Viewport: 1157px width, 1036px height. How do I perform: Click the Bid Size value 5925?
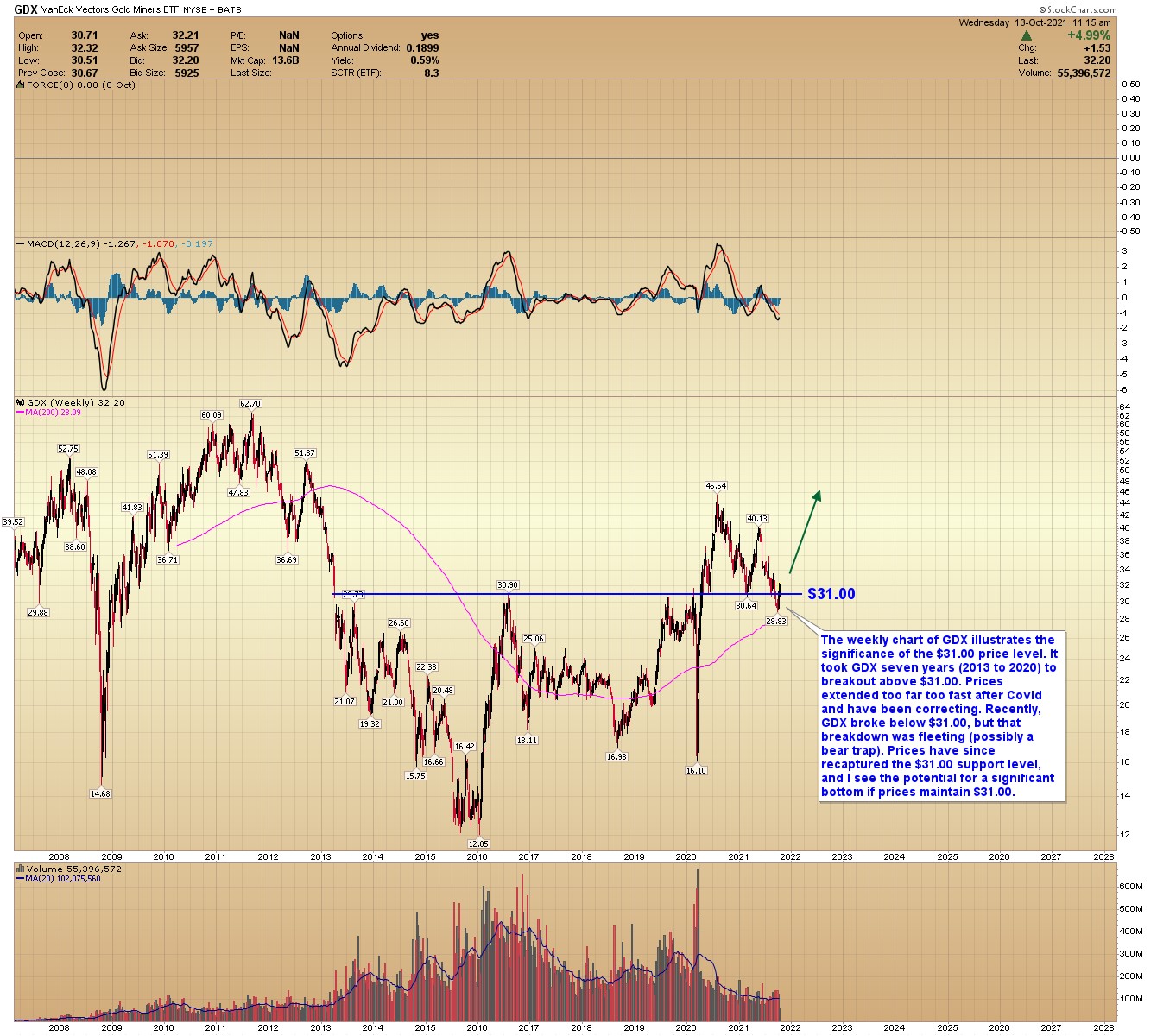(187, 73)
